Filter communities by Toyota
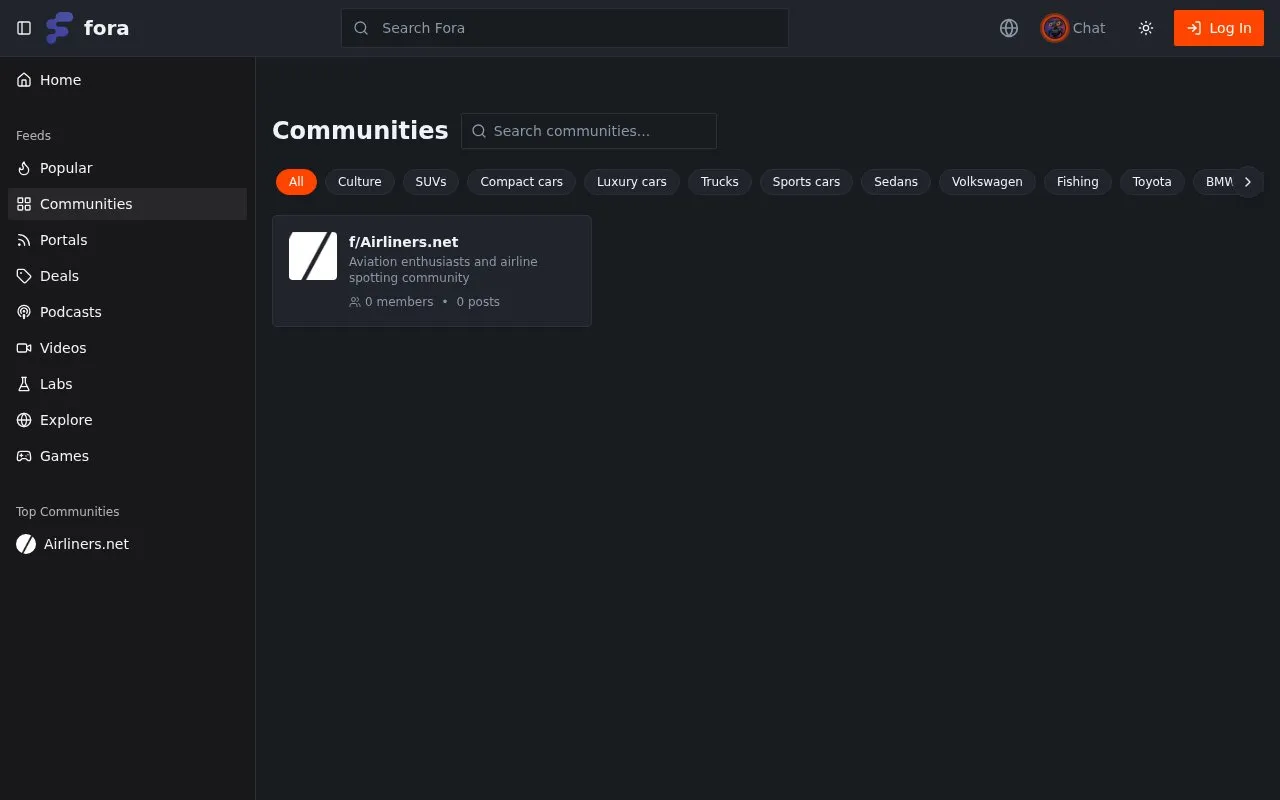 1152,182
